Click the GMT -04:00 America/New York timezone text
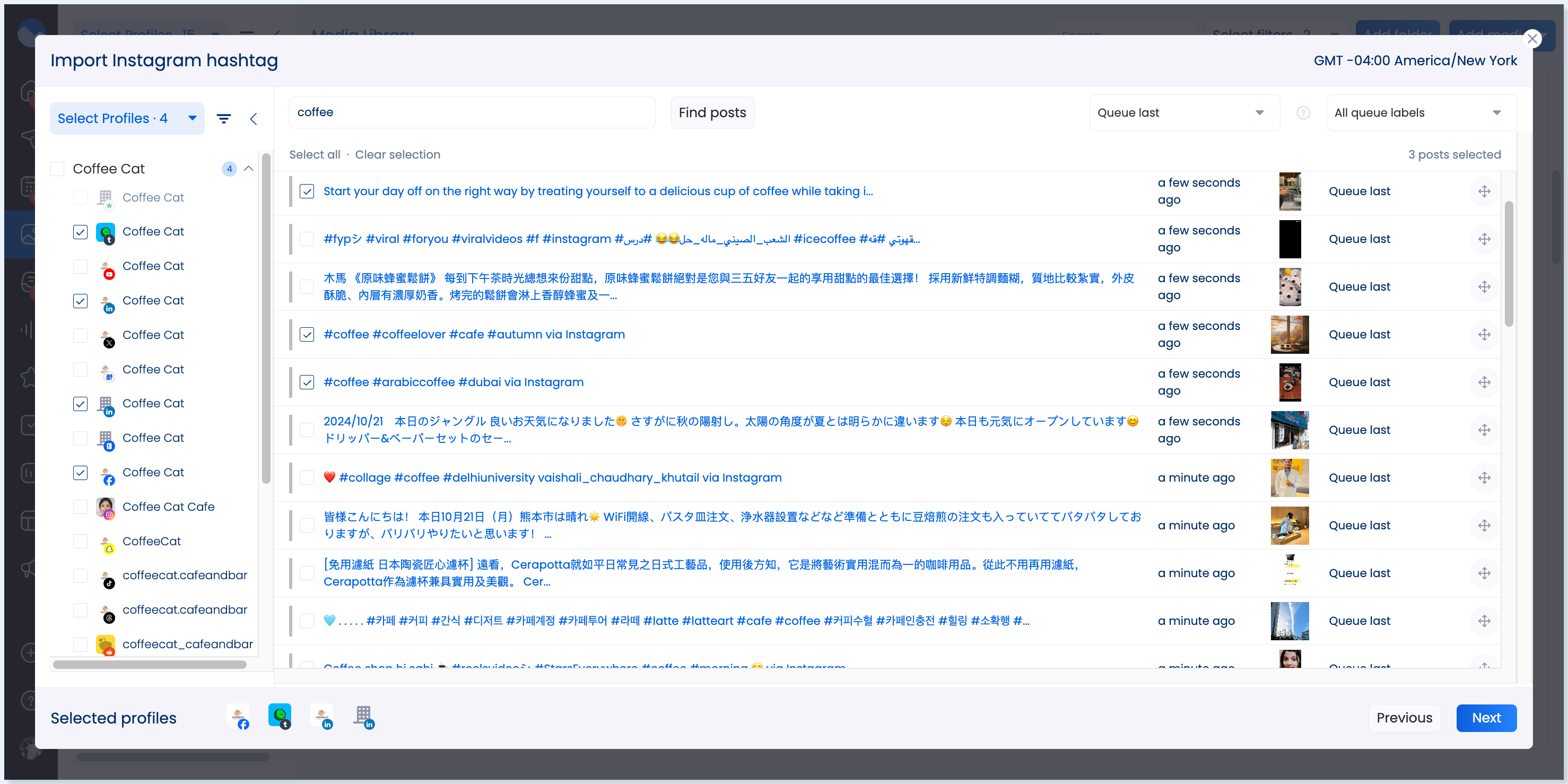The width and height of the screenshot is (1568, 784). pos(1415,61)
